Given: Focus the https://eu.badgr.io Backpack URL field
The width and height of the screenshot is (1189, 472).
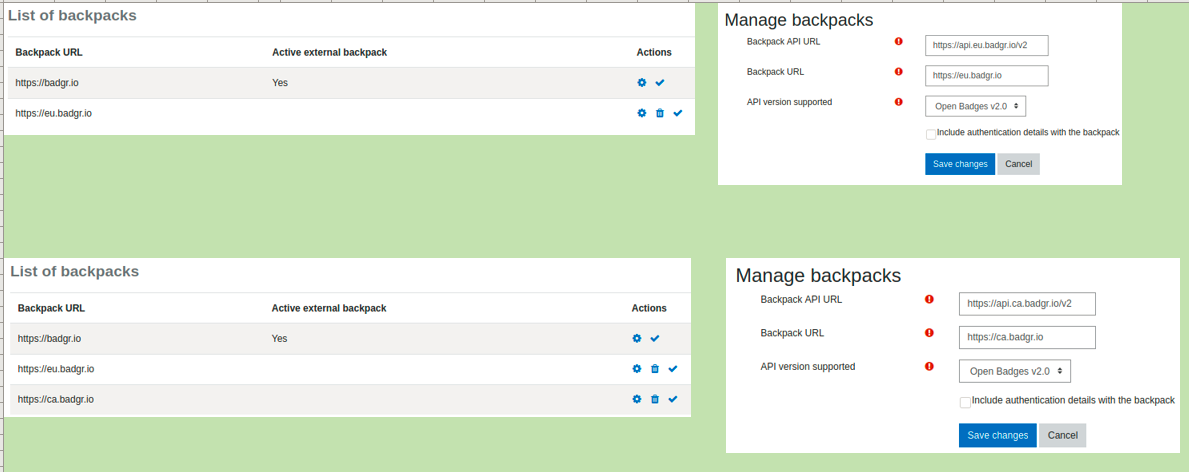Looking at the screenshot, I should [987, 76].
